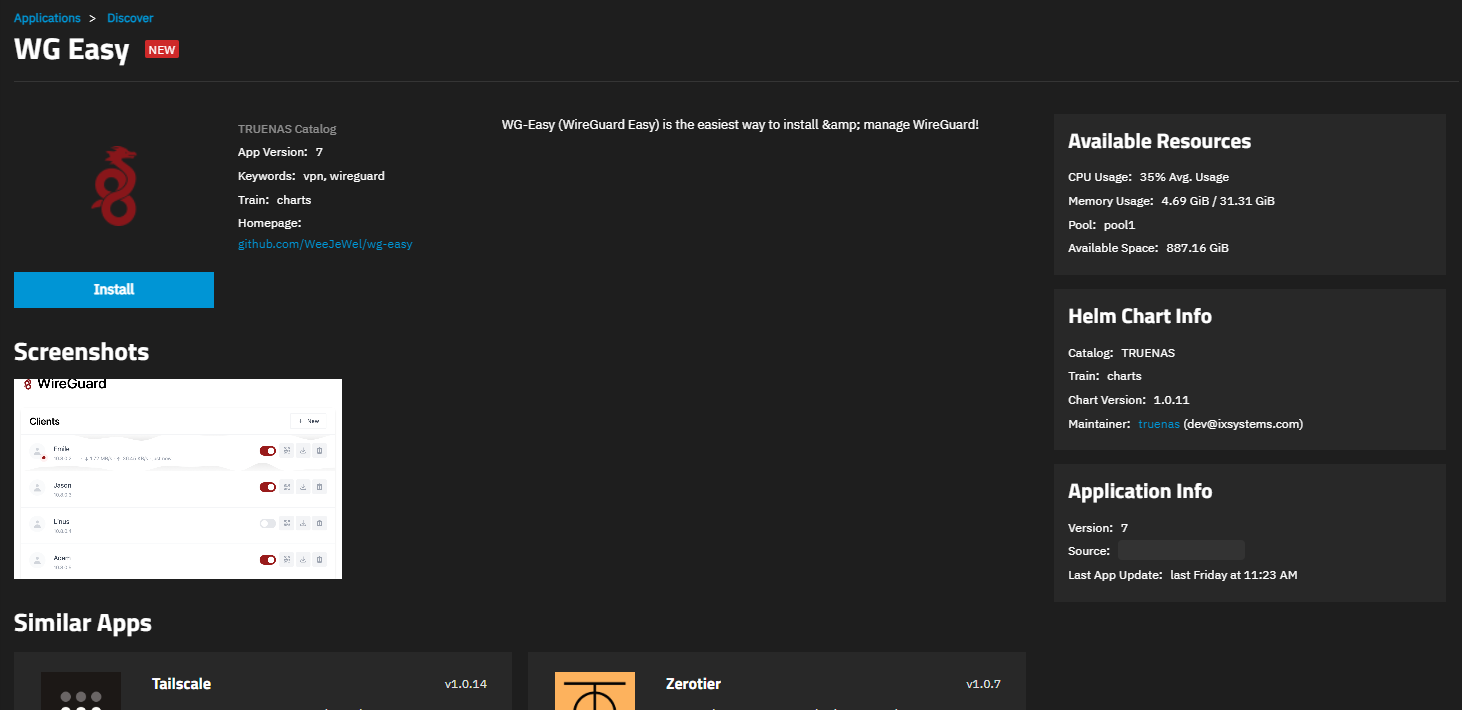Open the Applications breadcrumb link
Screen dimensions: 1462x710
click(x=47, y=18)
